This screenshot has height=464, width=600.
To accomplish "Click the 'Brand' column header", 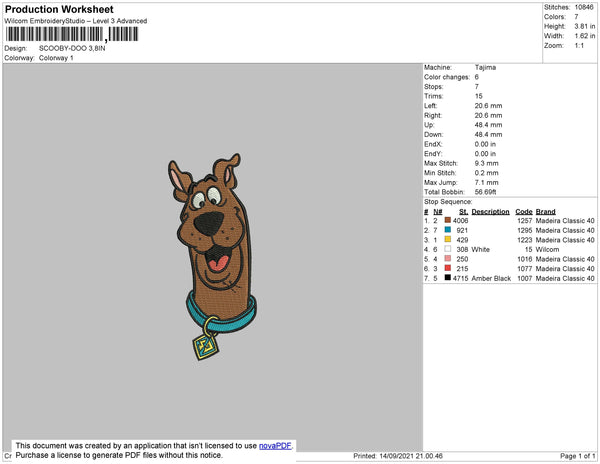I will click(x=545, y=212).
